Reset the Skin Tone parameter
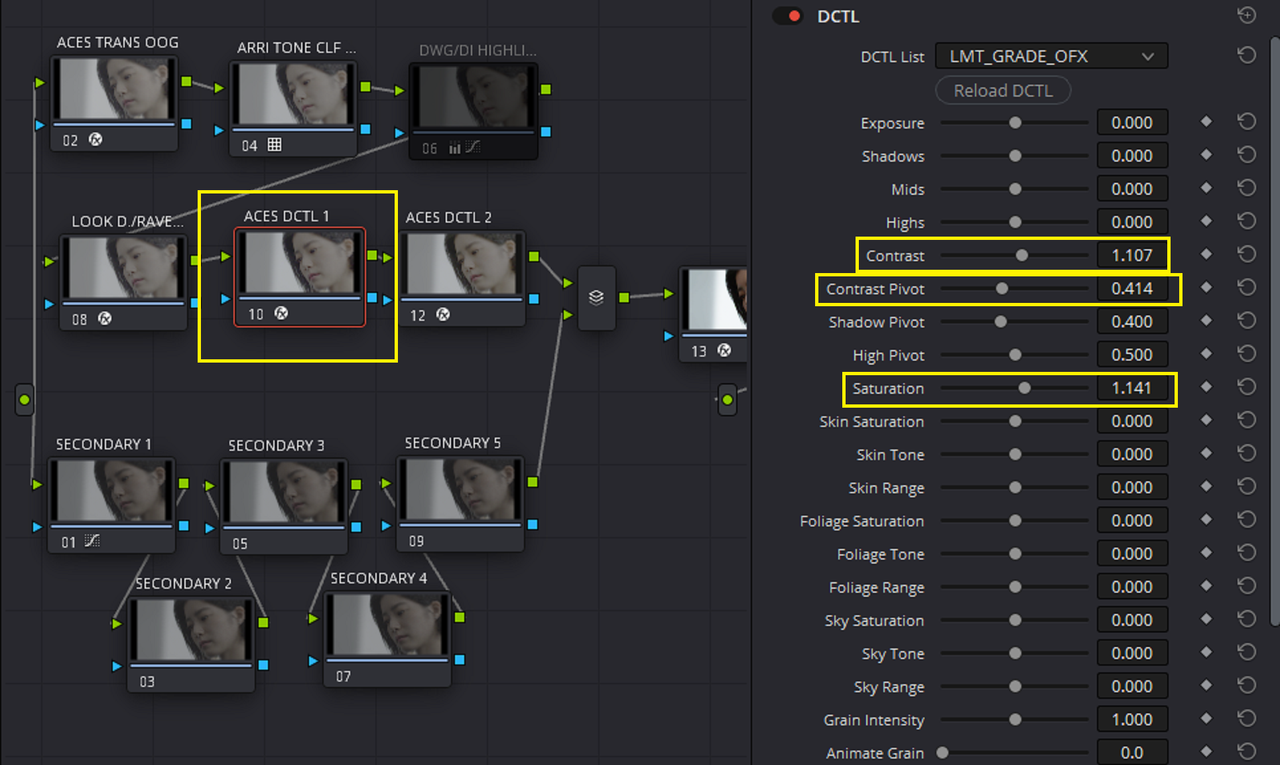Image resolution: width=1280 pixels, height=765 pixels. [1246, 453]
